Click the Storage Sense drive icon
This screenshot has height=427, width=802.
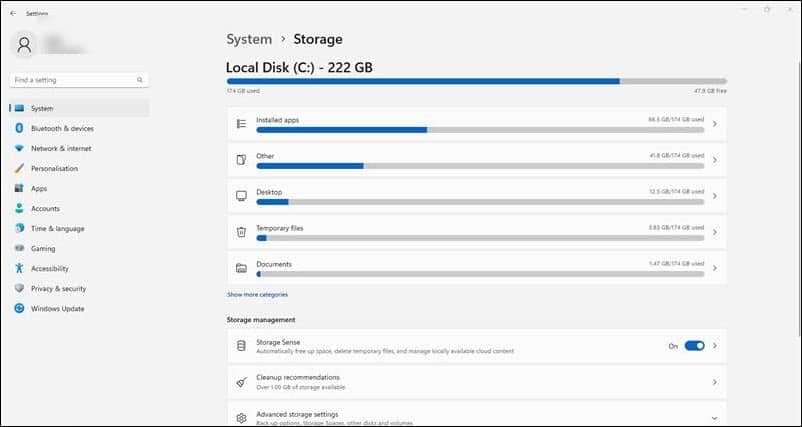241,346
